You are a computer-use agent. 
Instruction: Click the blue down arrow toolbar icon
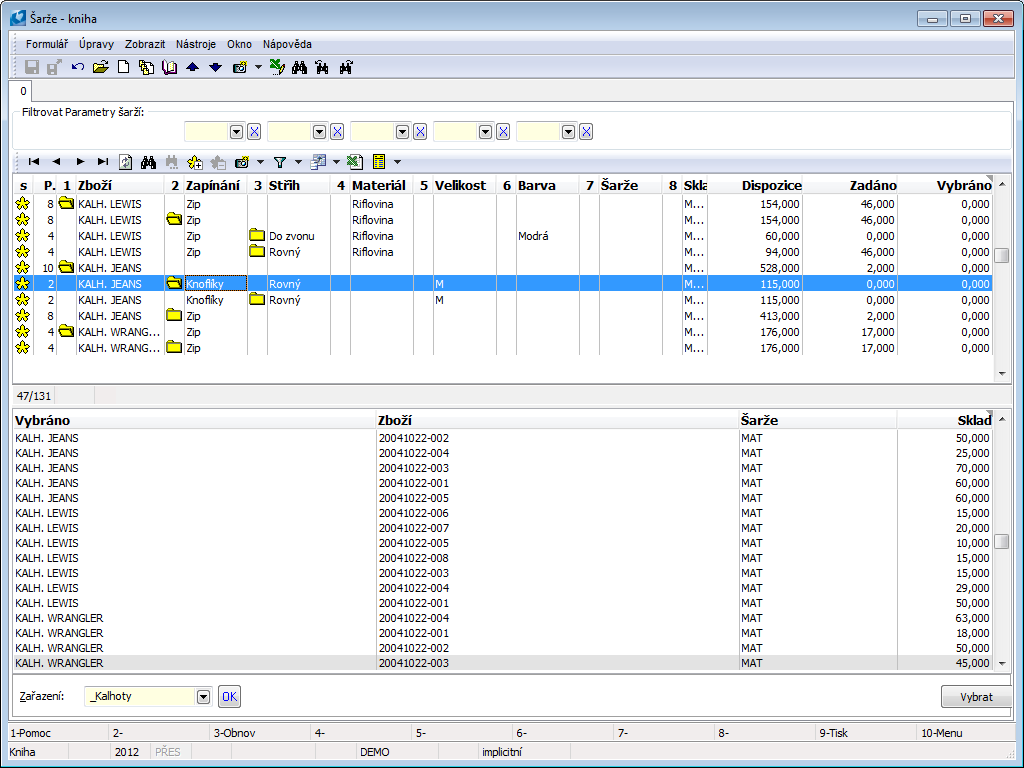click(x=215, y=67)
